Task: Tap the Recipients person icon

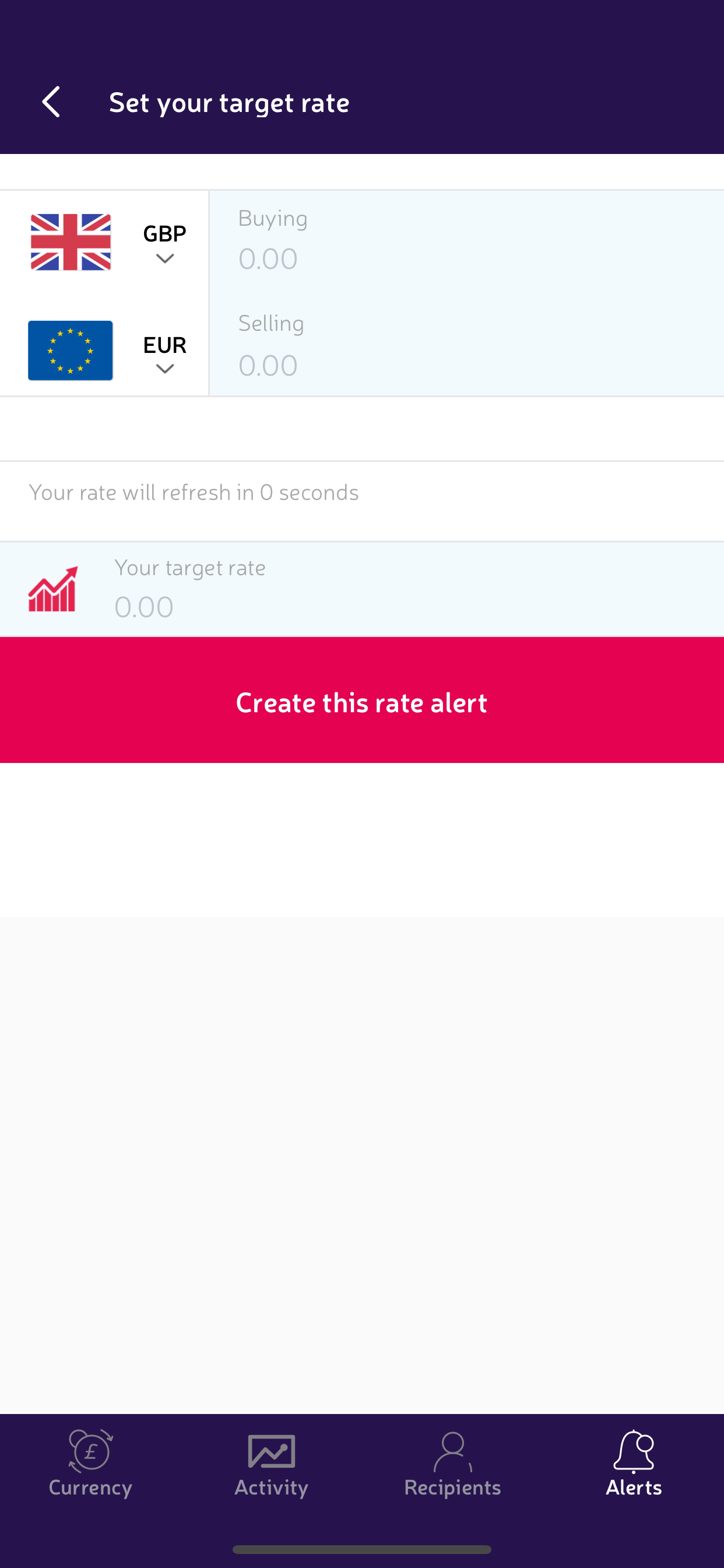Action: (x=453, y=1451)
